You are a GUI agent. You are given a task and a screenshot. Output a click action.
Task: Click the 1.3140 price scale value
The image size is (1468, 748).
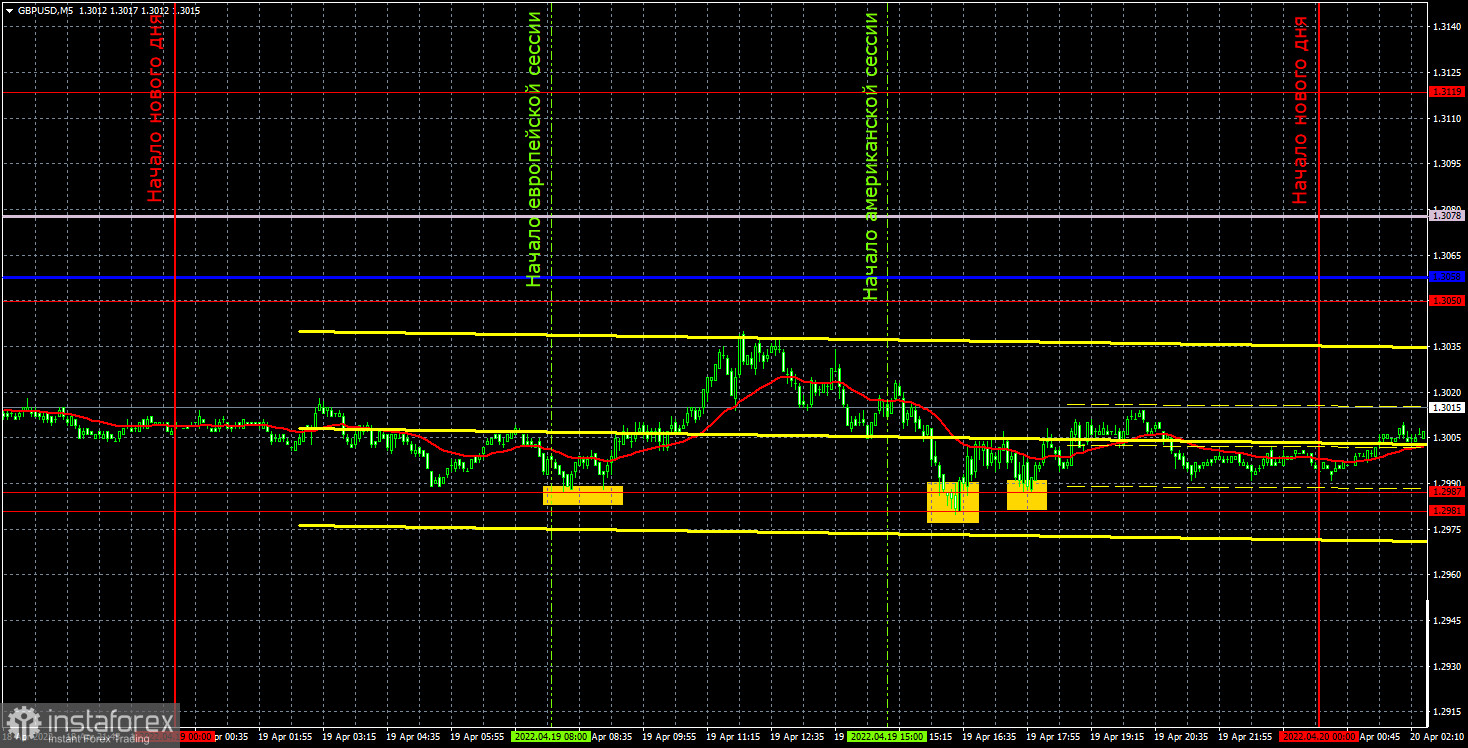tap(1446, 27)
